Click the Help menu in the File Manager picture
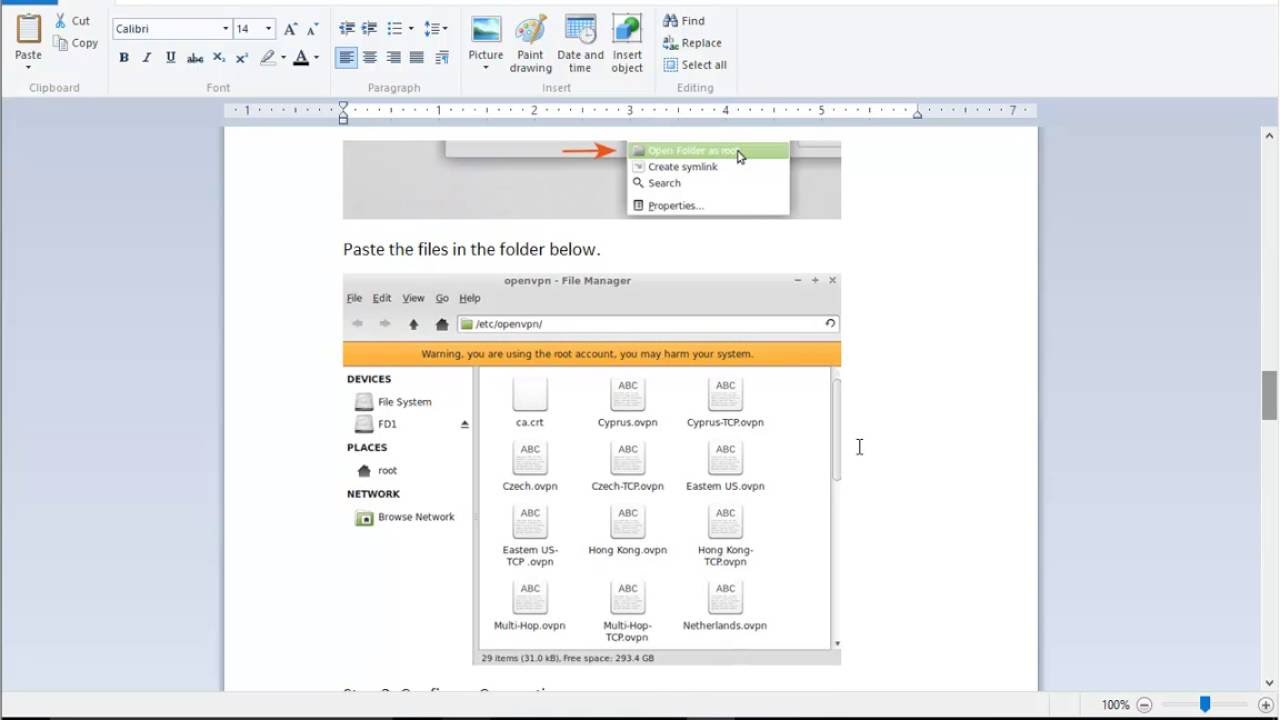 469,298
